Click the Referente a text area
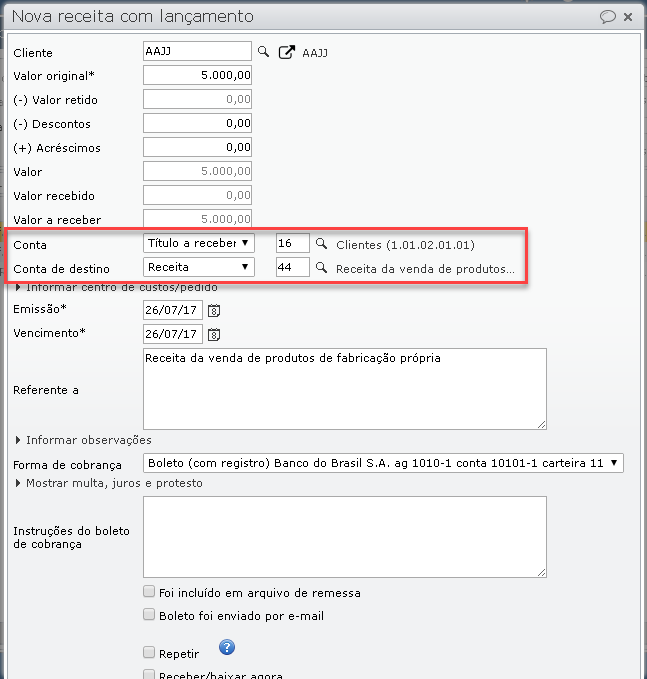Image resolution: width=647 pixels, height=679 pixels. tap(345, 389)
